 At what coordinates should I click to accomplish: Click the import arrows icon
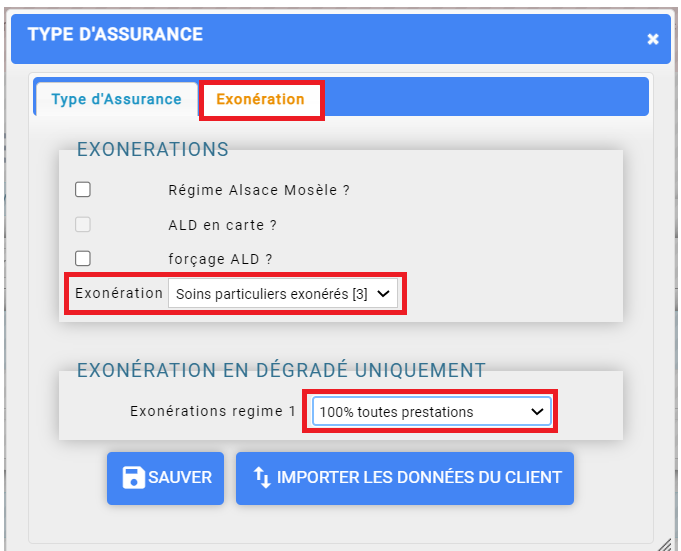[x=262, y=478]
